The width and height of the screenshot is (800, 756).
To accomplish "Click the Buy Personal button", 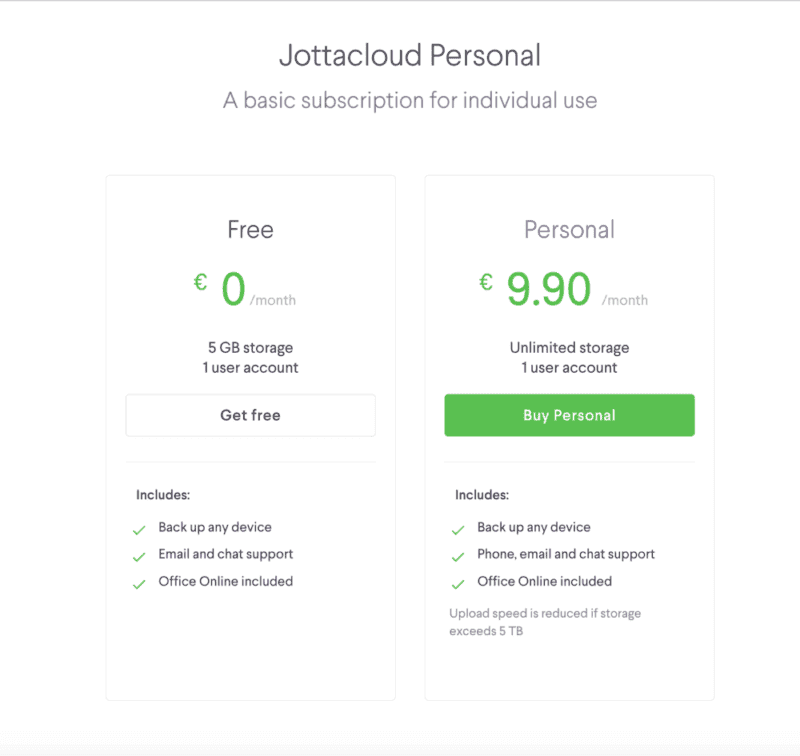I will pyautogui.click(x=569, y=415).
